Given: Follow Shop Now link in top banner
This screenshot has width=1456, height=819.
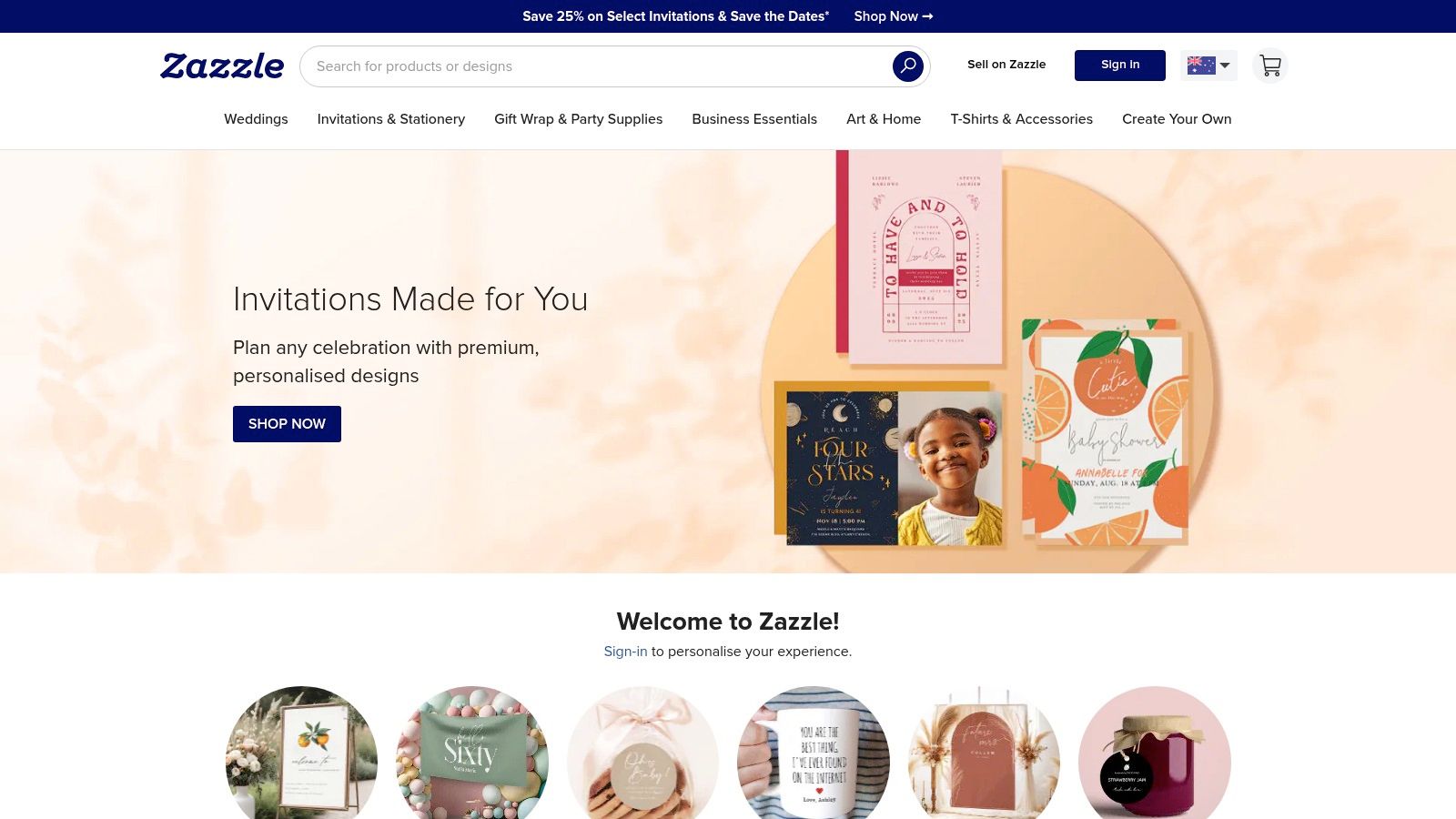Looking at the screenshot, I should click(x=894, y=16).
